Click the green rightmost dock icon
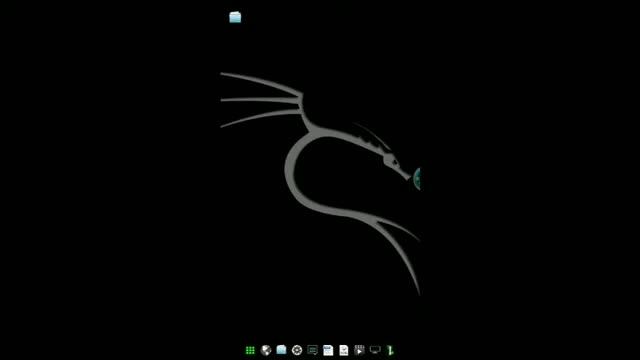The height and width of the screenshot is (360, 640). [390, 350]
